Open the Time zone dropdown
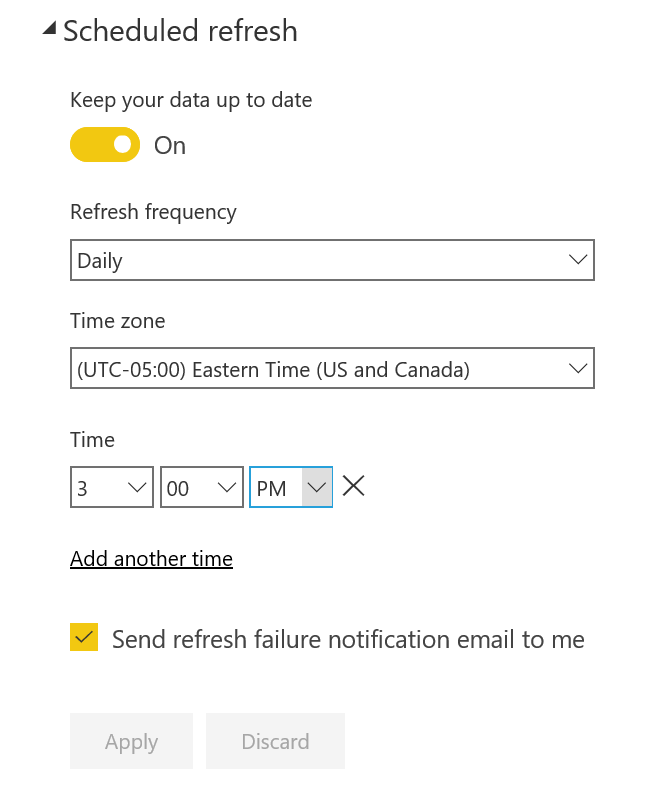This screenshot has height=799, width=650. [332, 368]
